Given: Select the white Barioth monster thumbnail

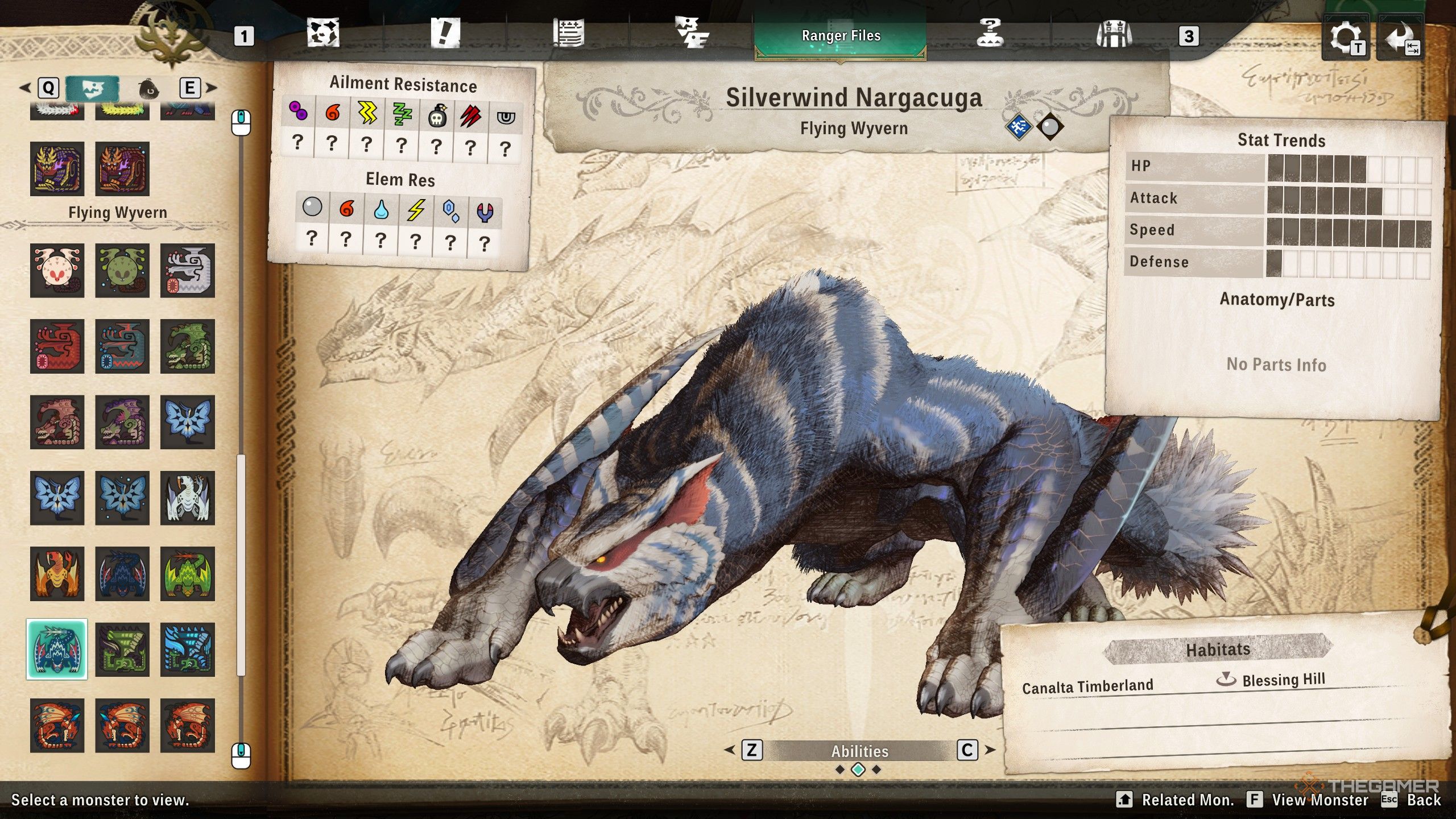Looking at the screenshot, I should point(188,498).
